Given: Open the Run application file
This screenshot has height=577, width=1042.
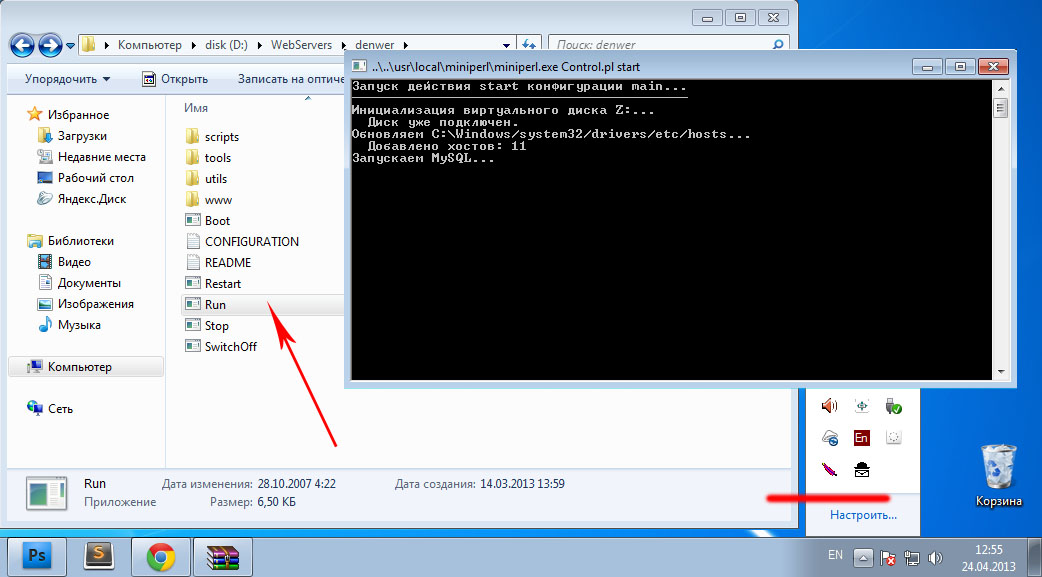Looking at the screenshot, I should tap(215, 304).
